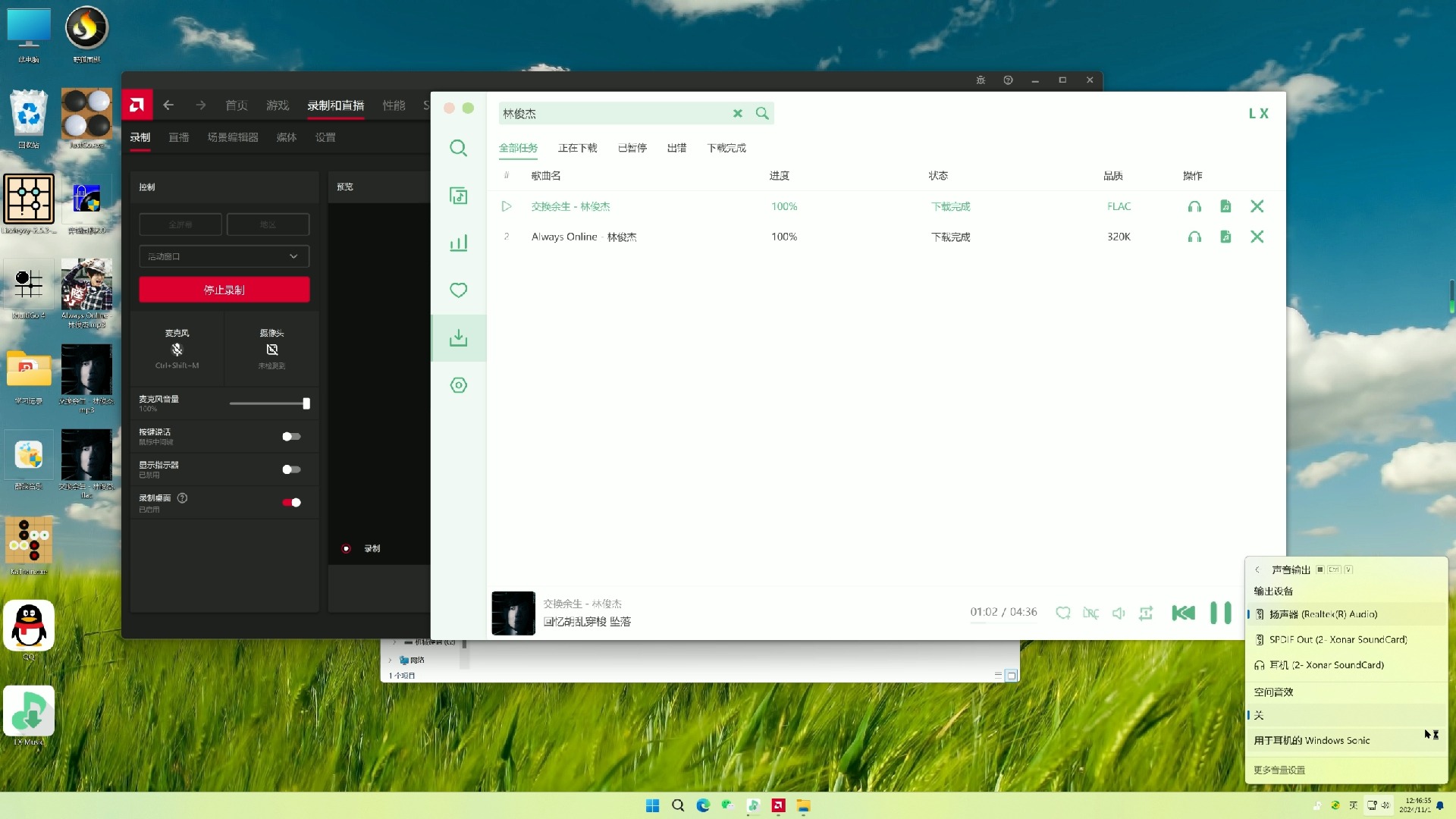Image resolution: width=1456 pixels, height=819 pixels.
Task: Click the magnifier search icon beside 林俊杰
Action: (762, 113)
